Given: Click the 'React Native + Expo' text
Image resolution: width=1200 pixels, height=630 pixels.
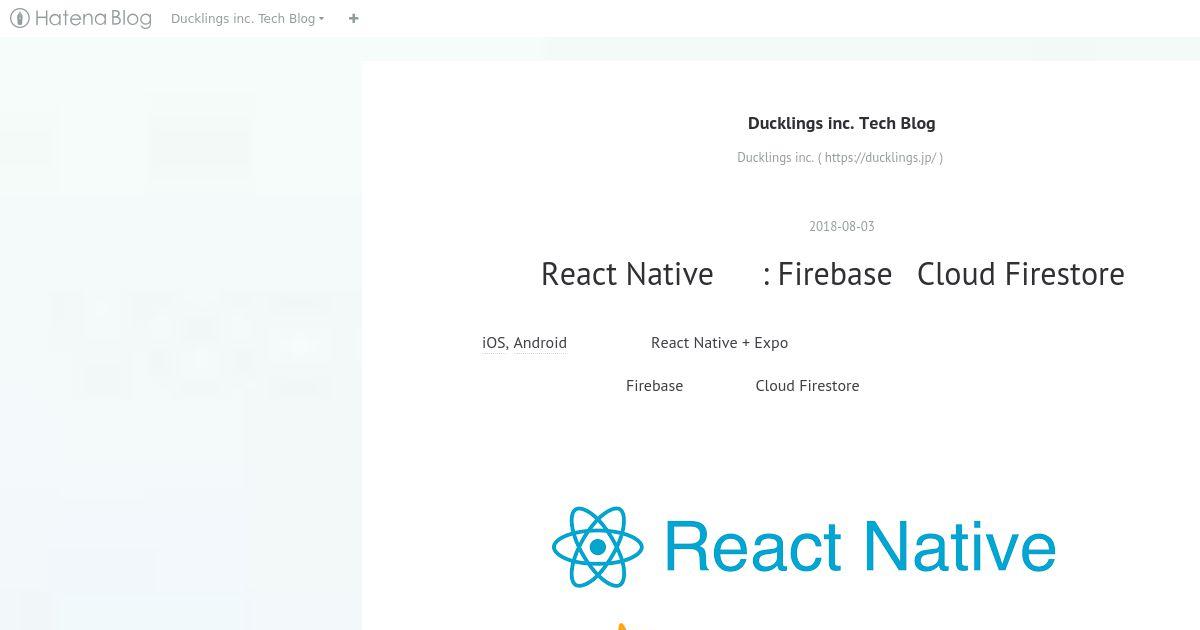Looking at the screenshot, I should 719,342.
